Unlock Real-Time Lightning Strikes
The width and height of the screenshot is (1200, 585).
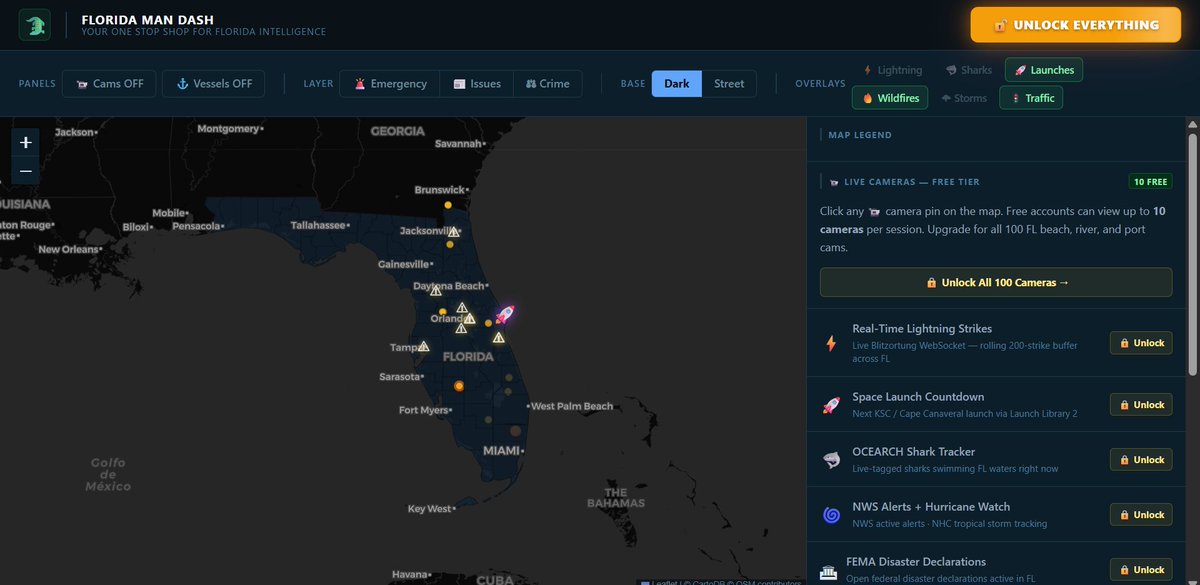coord(1141,343)
